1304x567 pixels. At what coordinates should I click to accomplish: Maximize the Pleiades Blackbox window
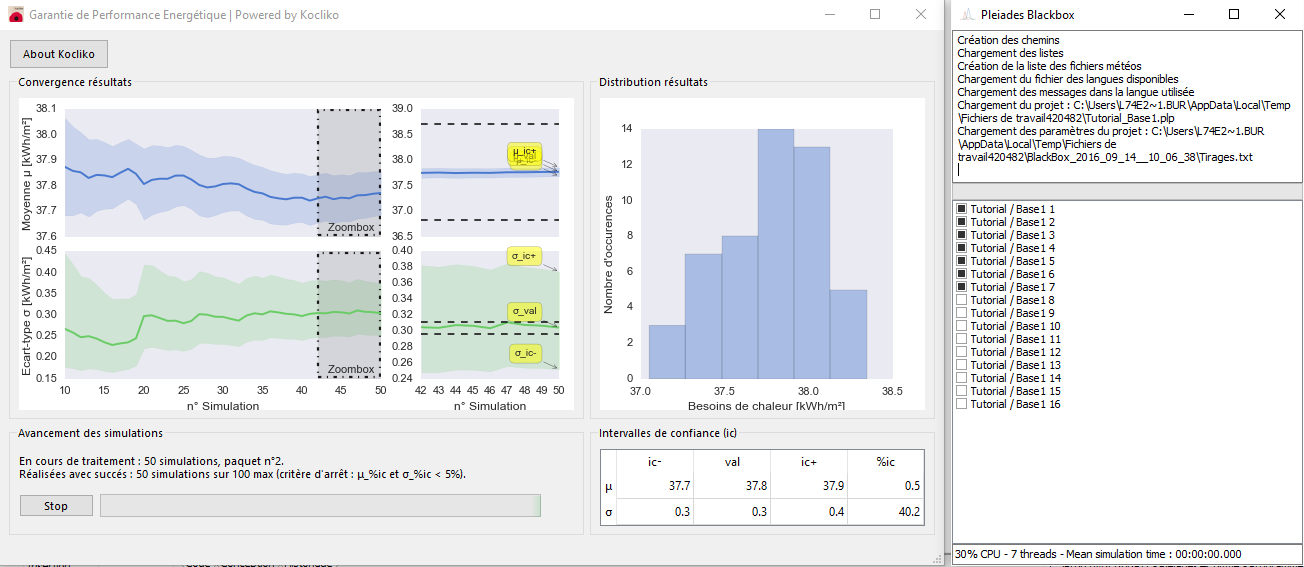coord(1234,15)
